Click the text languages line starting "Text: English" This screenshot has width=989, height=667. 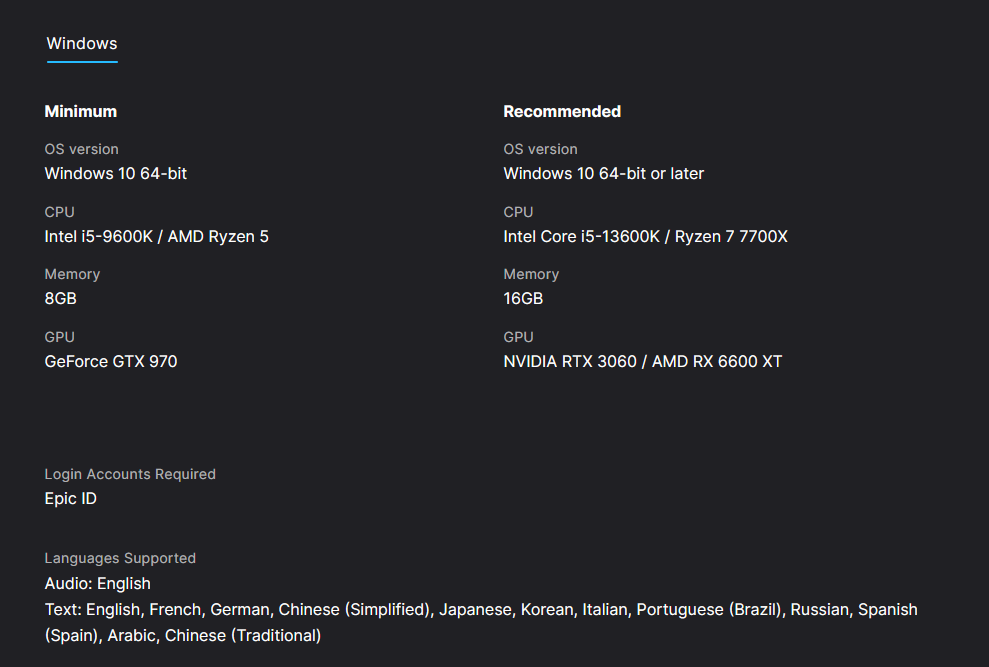point(480,610)
